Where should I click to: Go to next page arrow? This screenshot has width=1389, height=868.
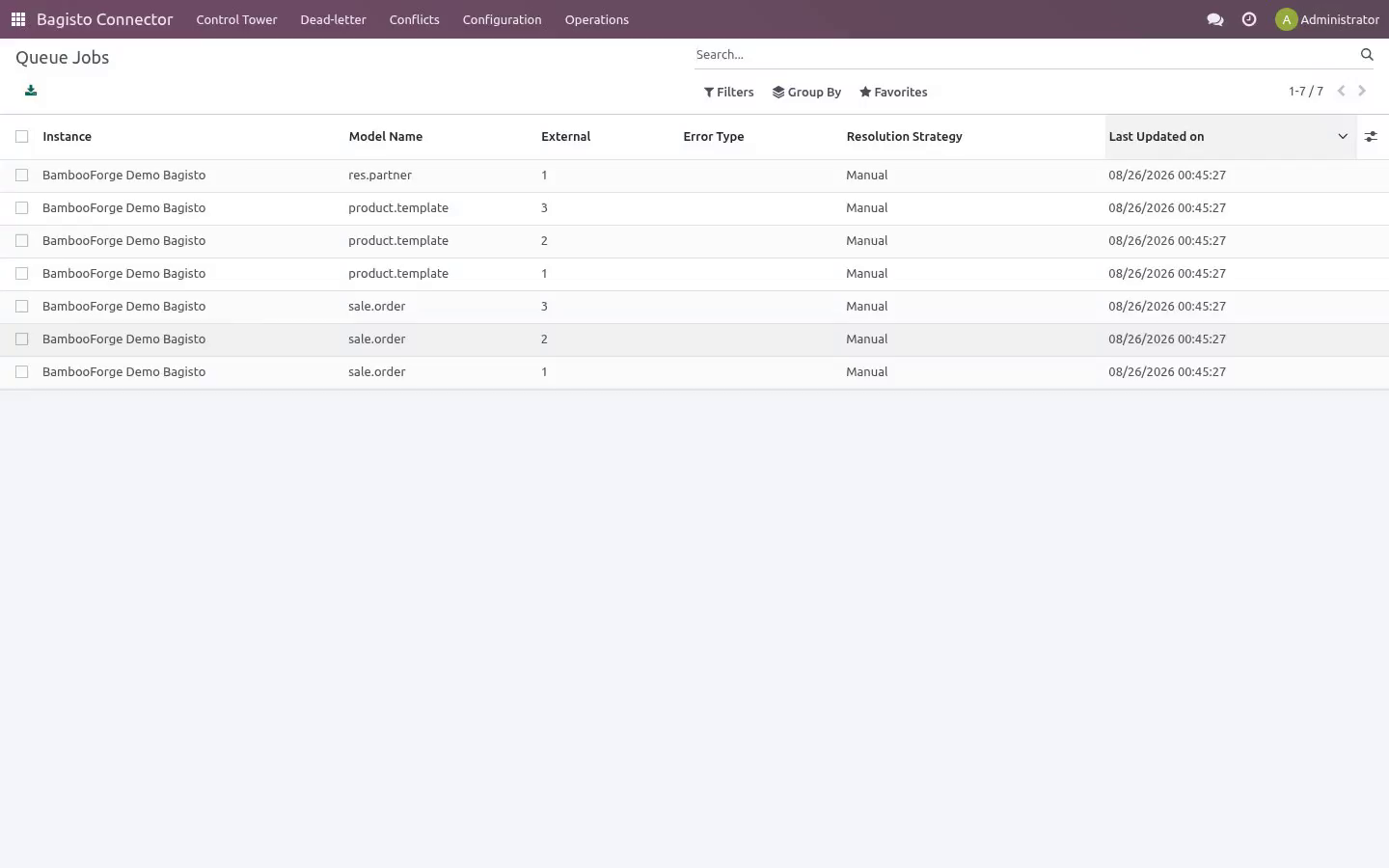(x=1362, y=91)
